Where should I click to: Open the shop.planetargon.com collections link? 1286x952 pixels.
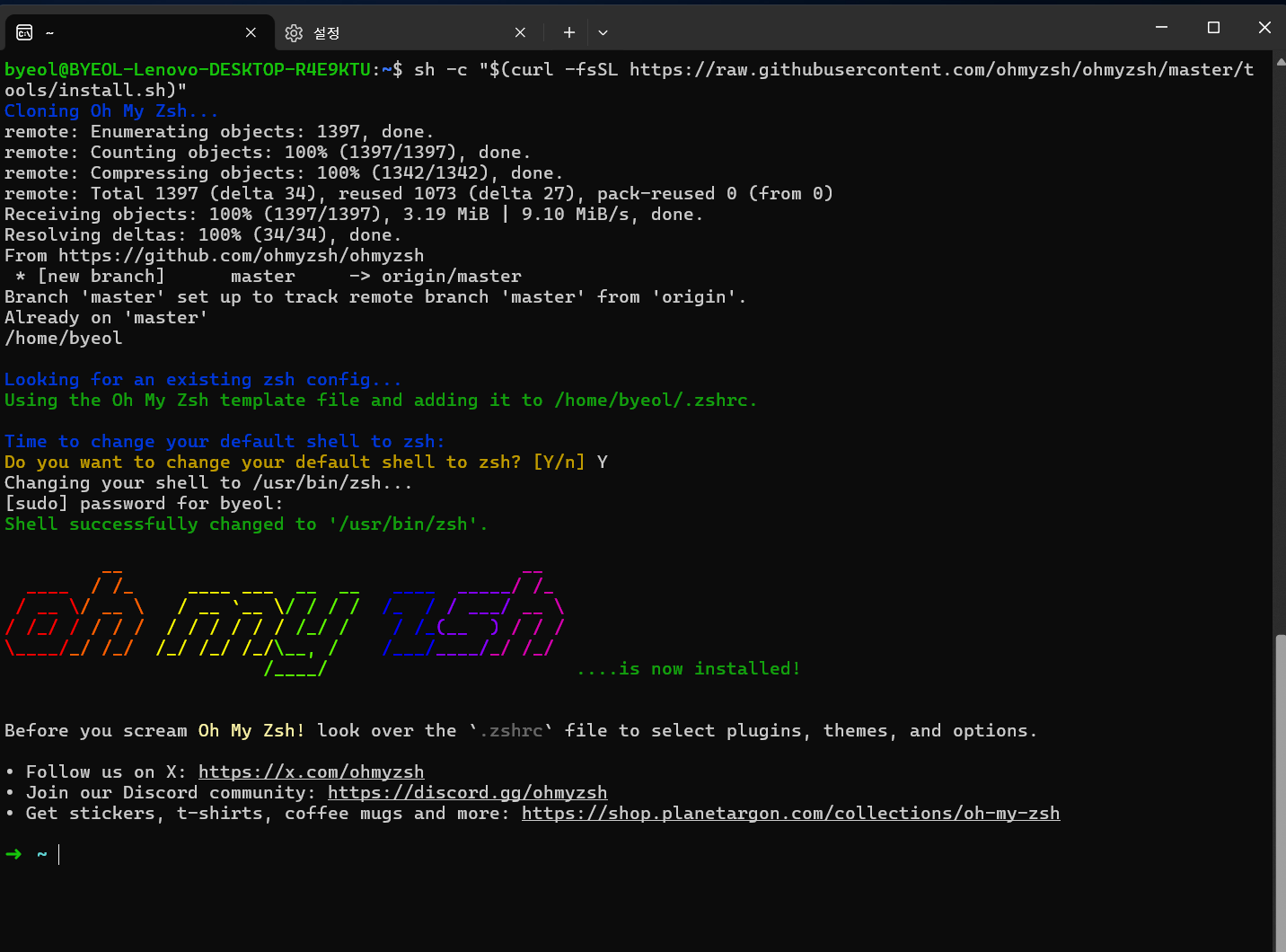(790, 813)
